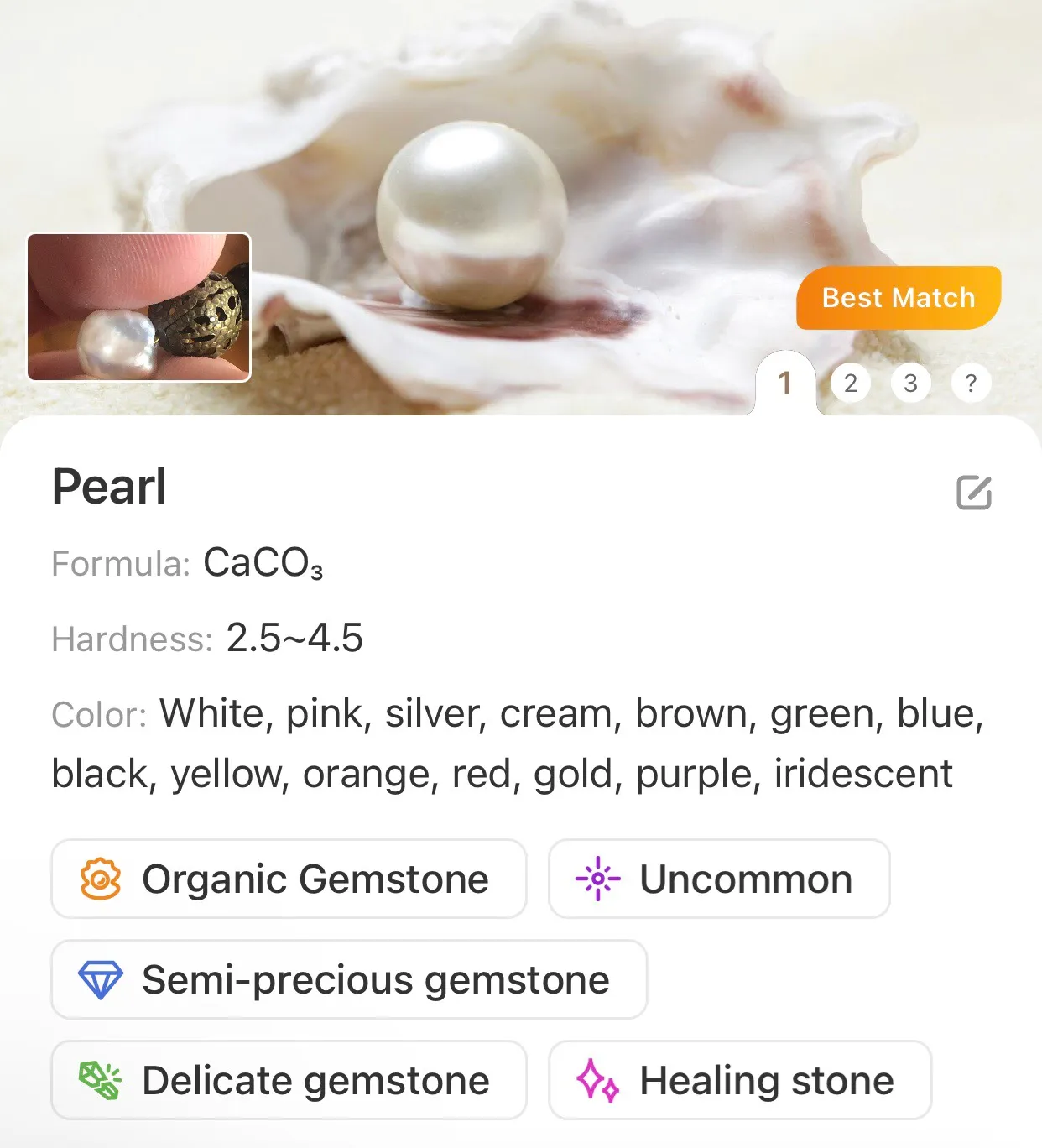This screenshot has height=1148, width=1042.
Task: Tap the CaCO₃ formula text
Action: (263, 563)
